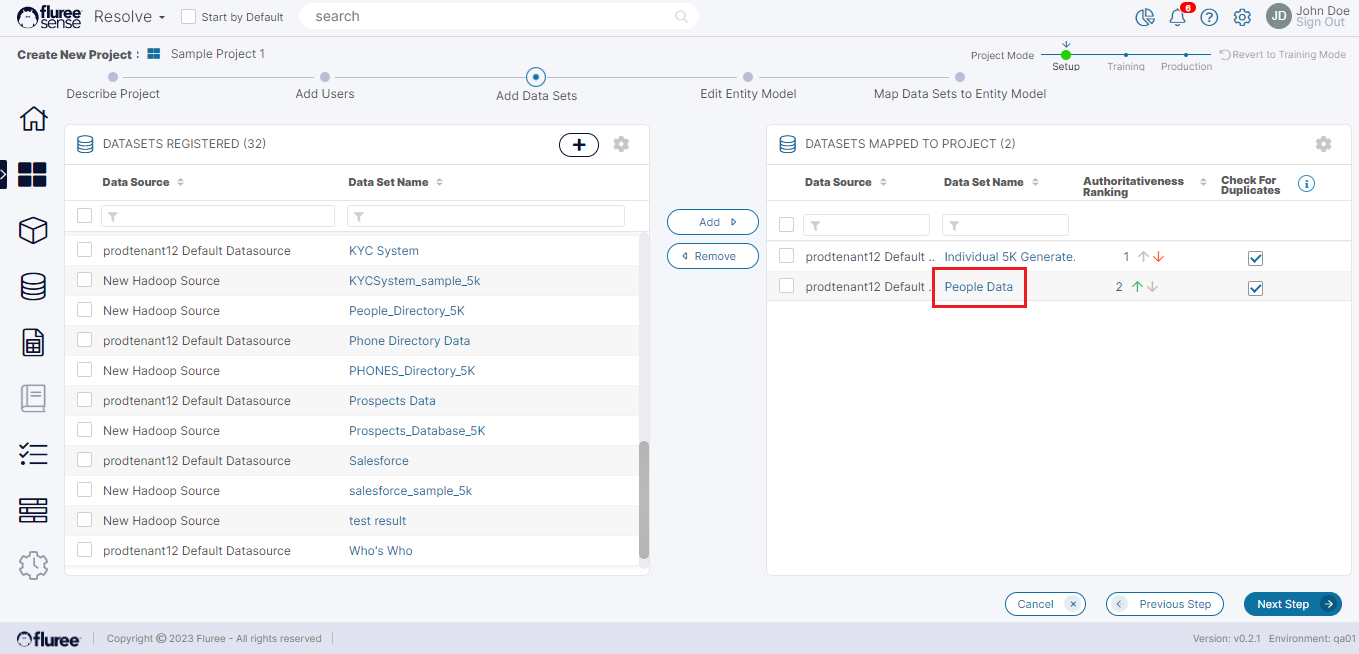Select the KYC System dataset checkbox
Viewport: 1359px width, 654px height.
(85, 250)
